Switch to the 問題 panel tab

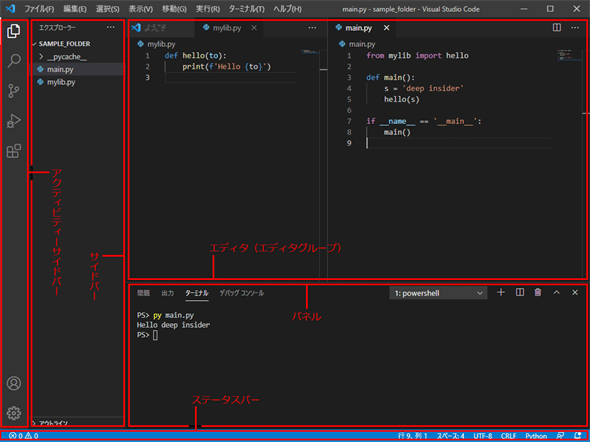point(143,293)
